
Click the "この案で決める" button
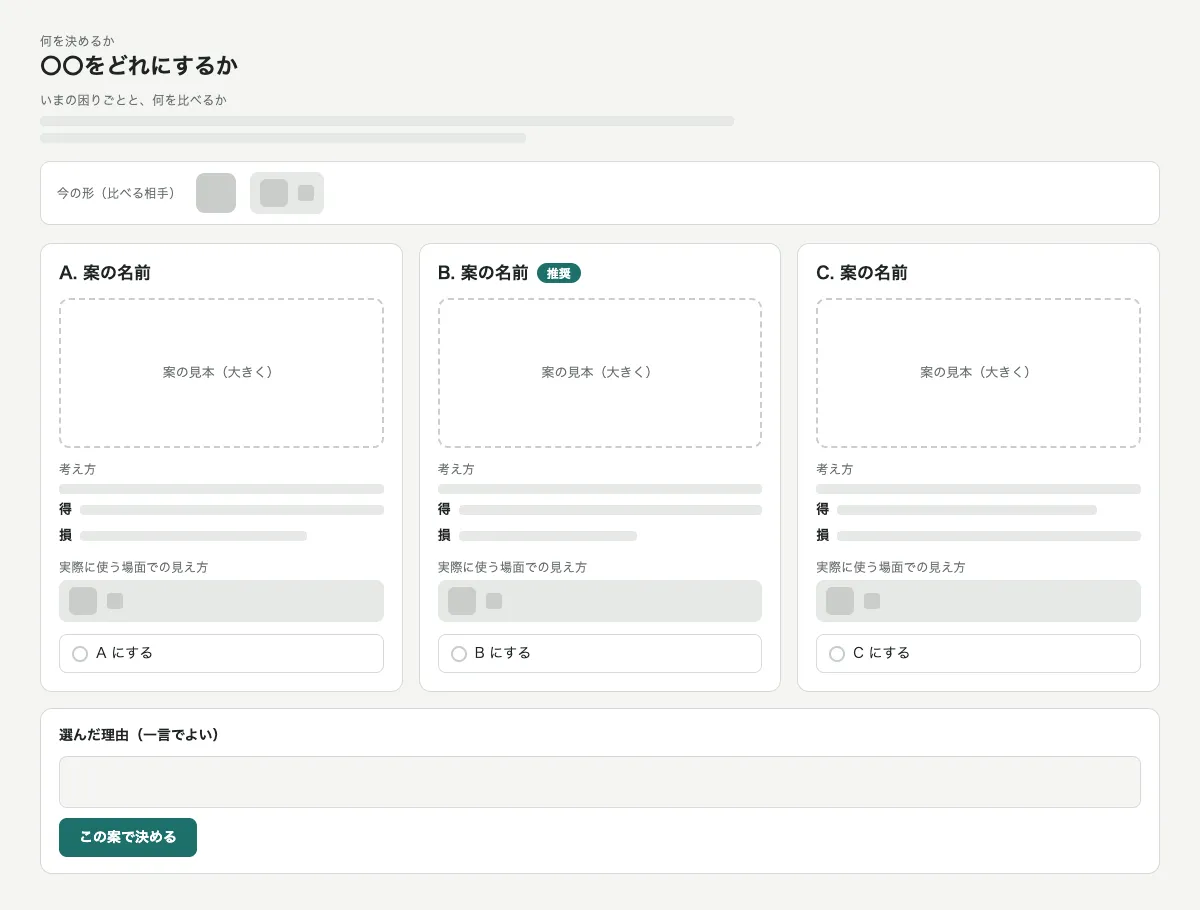click(128, 837)
